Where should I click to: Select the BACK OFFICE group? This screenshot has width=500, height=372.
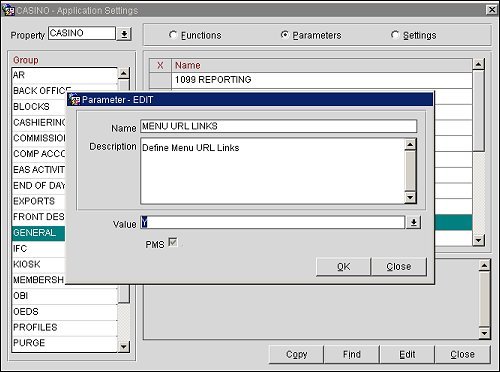tap(42, 91)
